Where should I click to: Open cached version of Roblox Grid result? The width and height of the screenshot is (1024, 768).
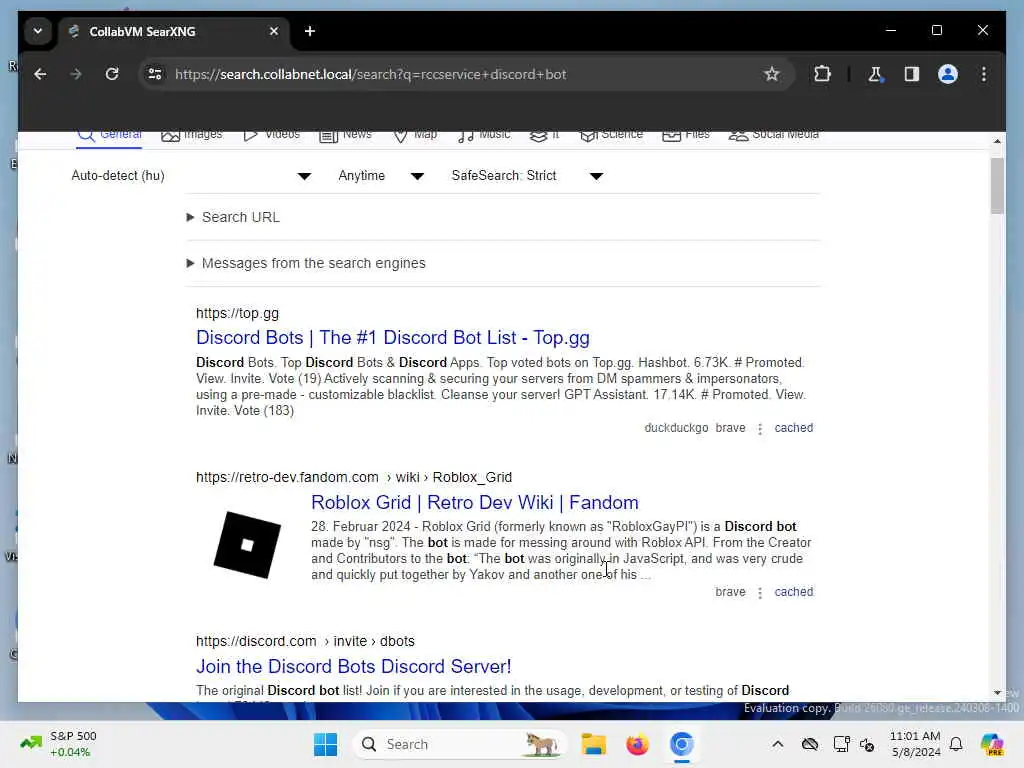pyautogui.click(x=793, y=592)
